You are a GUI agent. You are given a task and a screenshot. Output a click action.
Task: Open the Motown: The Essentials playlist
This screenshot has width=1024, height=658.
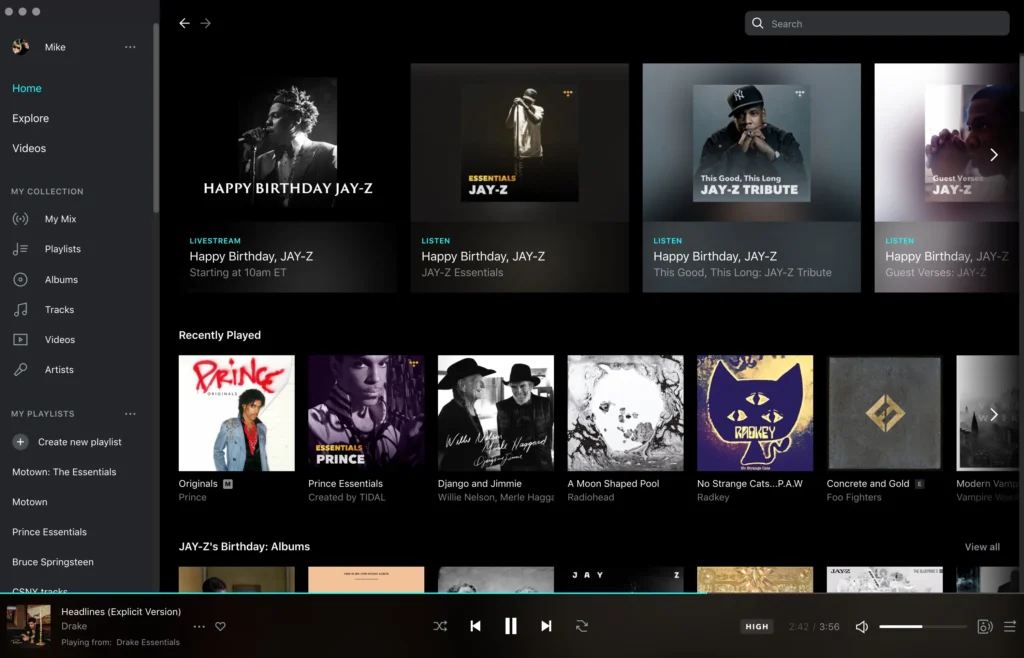click(x=64, y=472)
